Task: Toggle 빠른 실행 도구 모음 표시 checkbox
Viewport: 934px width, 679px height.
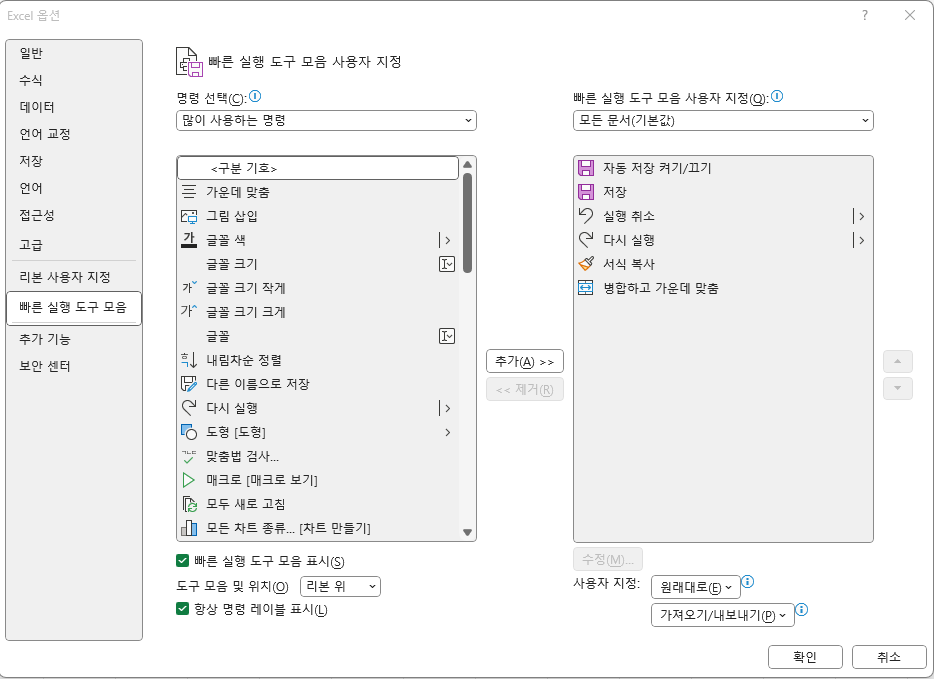Action: [x=182, y=560]
